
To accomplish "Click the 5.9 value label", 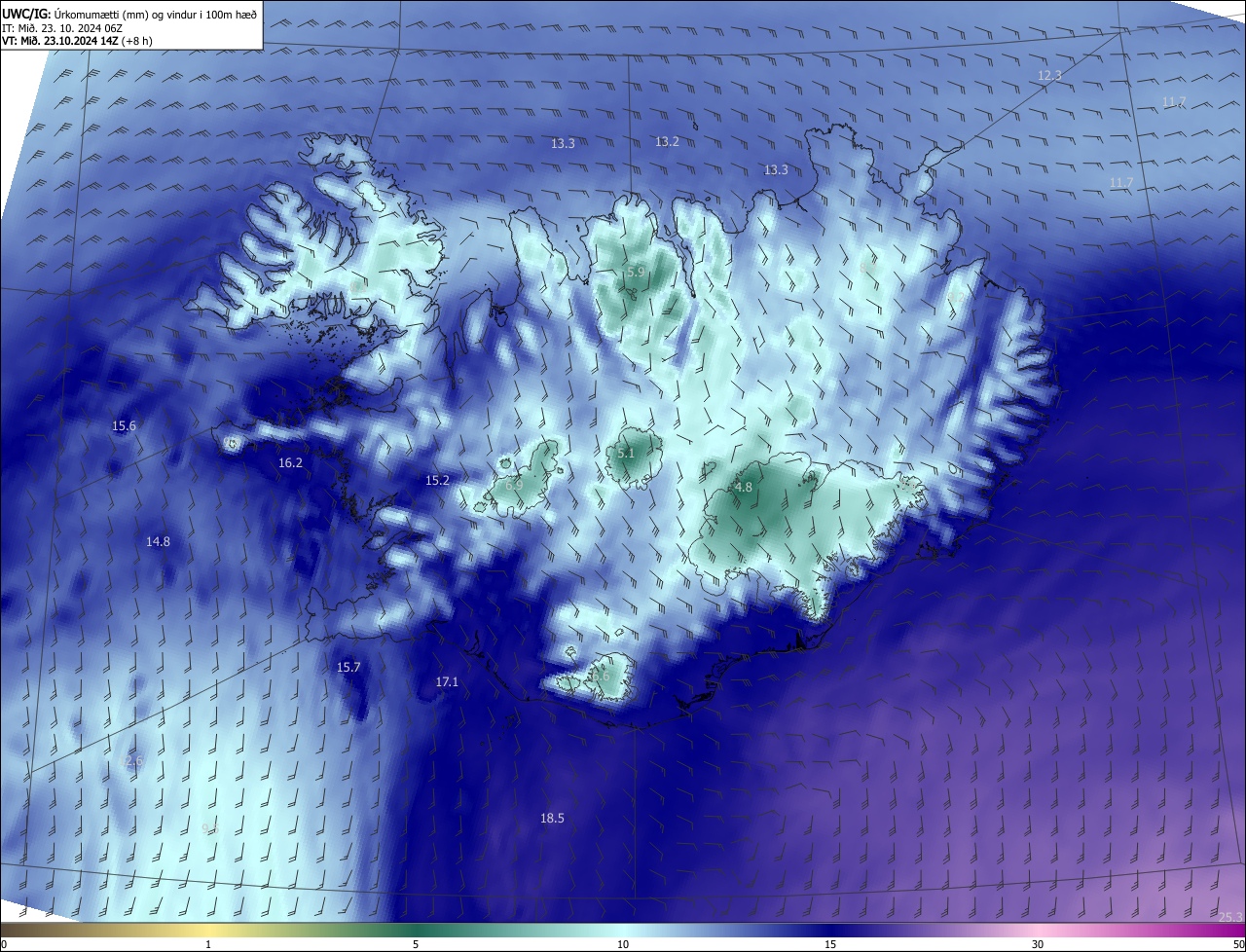I will pos(636,272).
